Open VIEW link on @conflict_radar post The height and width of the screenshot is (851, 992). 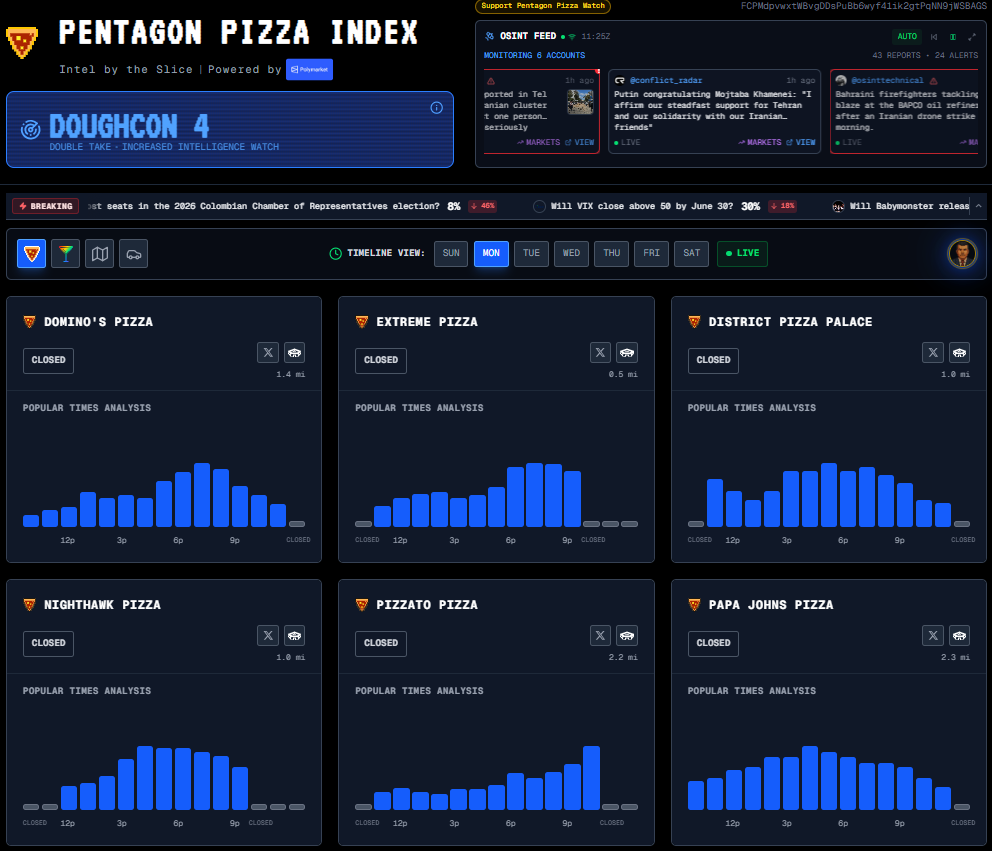800,142
